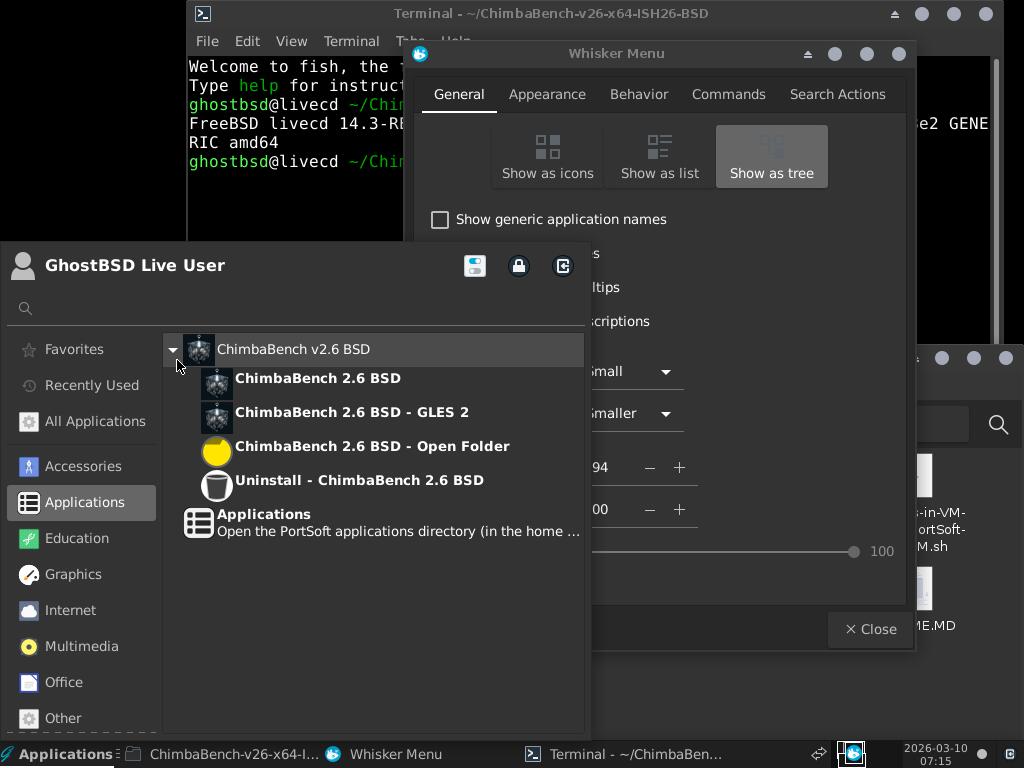This screenshot has height=768, width=1024.
Task: Click panel logout icon at right edge
Action: (1010, 754)
